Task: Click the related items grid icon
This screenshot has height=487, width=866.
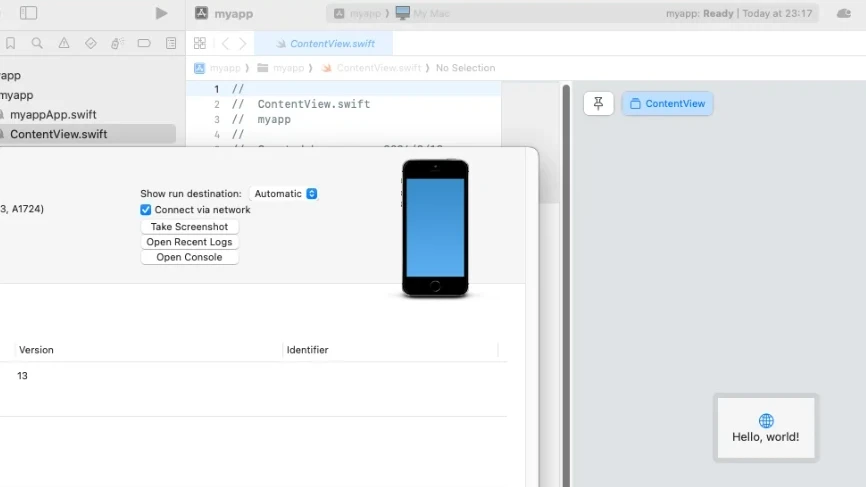Action: (200, 44)
